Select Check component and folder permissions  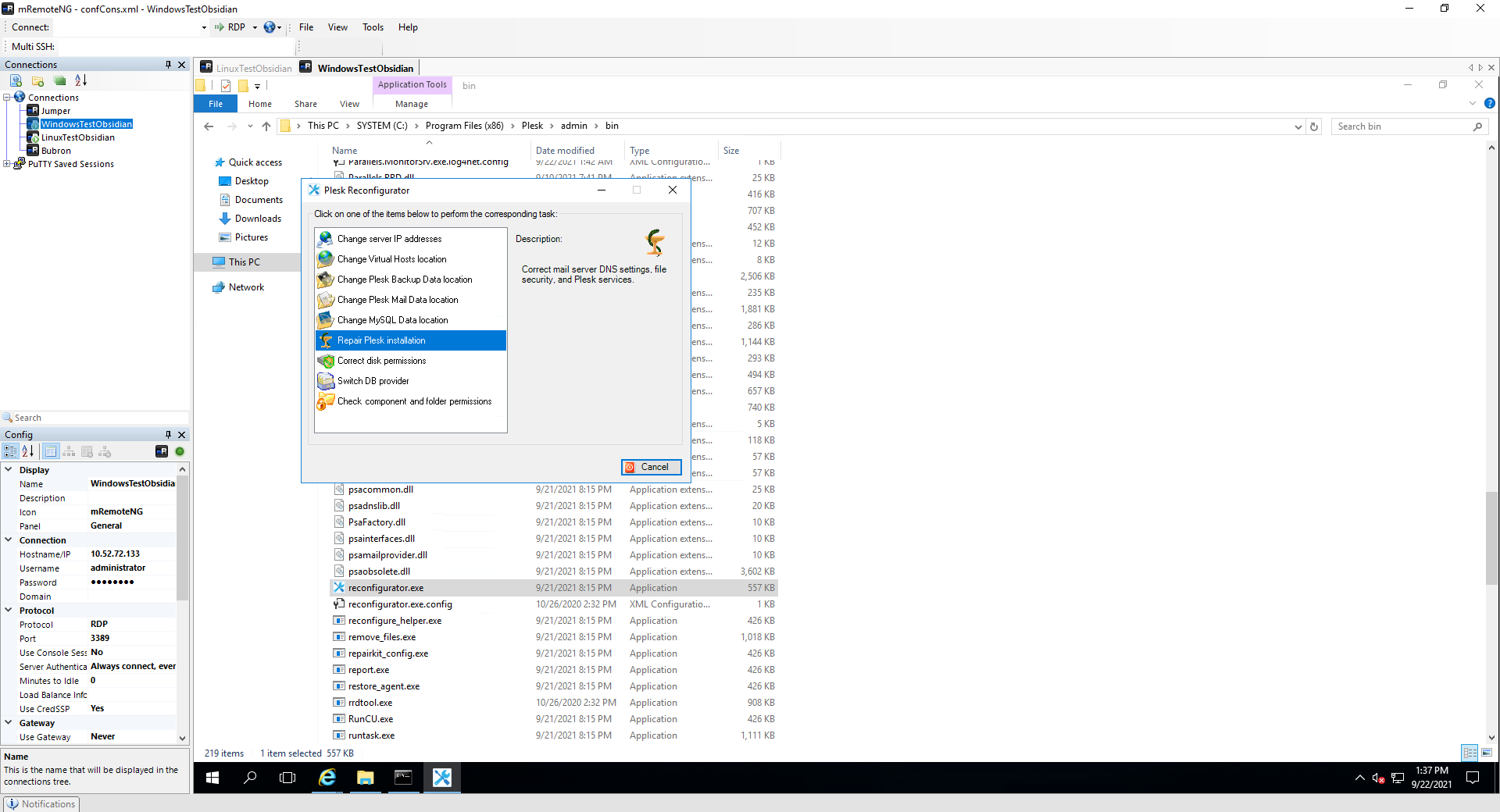point(411,401)
